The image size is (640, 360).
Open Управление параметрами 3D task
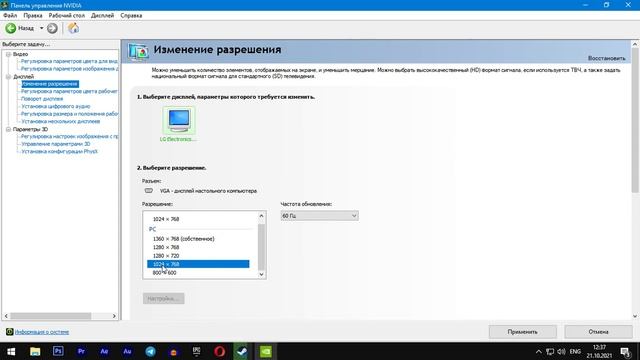tap(56, 144)
